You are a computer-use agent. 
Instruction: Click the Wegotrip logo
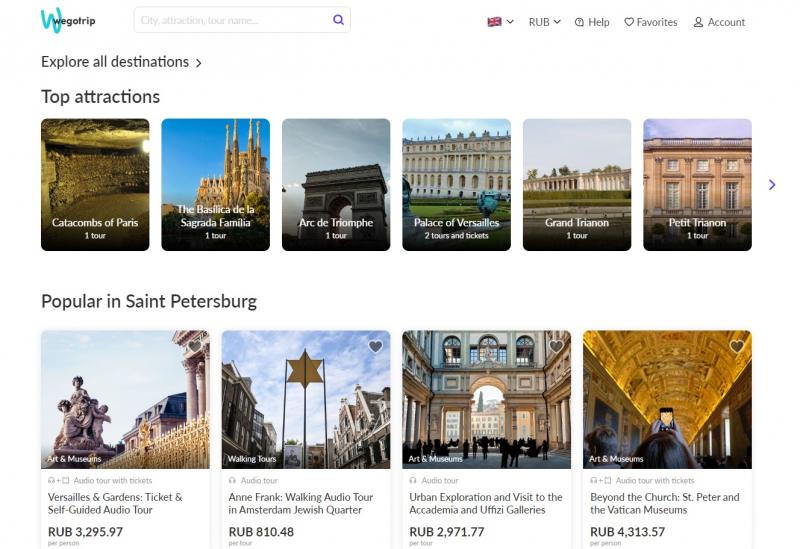[68, 20]
